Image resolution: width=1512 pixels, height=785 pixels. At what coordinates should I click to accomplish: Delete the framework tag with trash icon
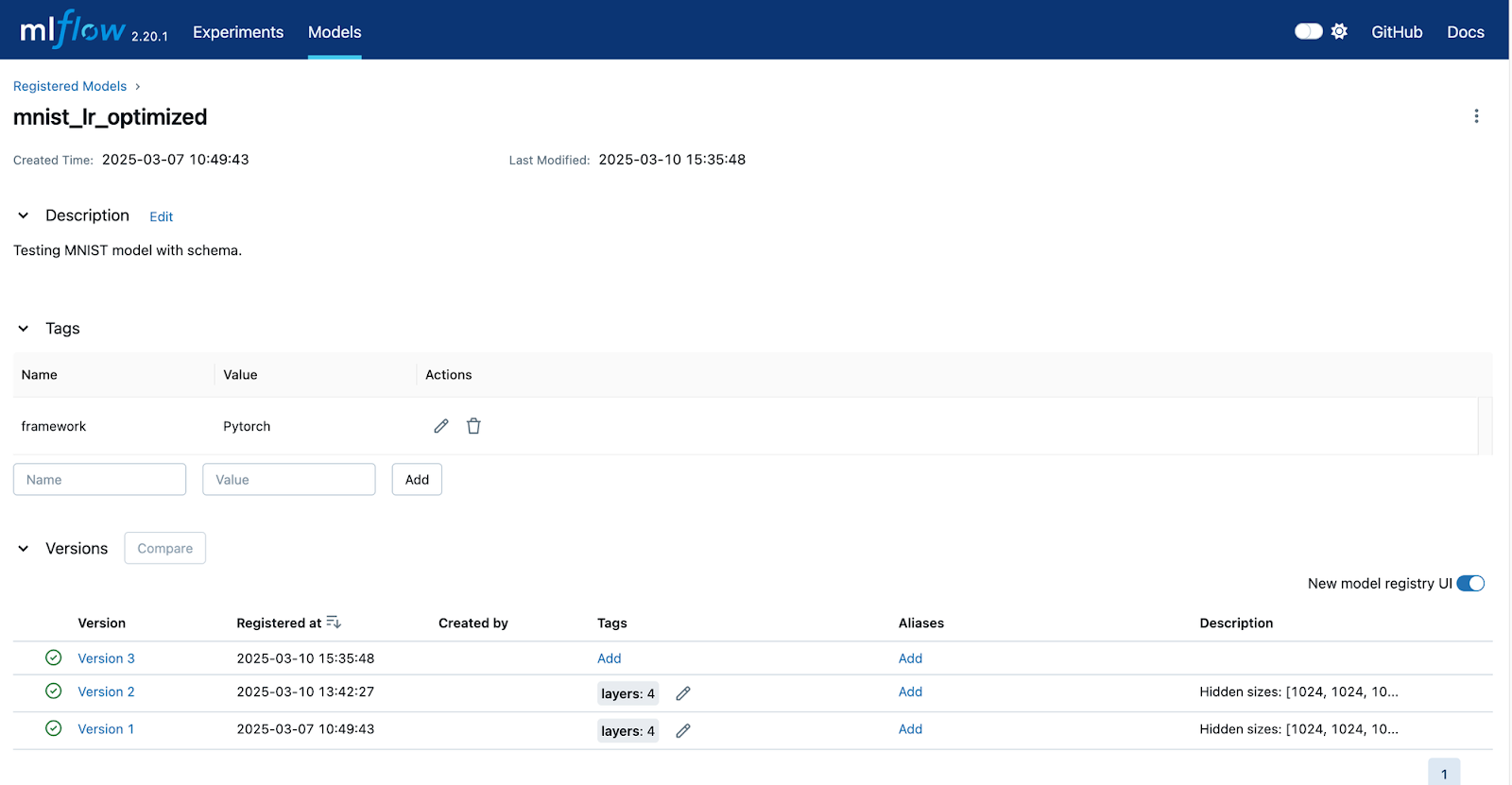[x=473, y=426]
